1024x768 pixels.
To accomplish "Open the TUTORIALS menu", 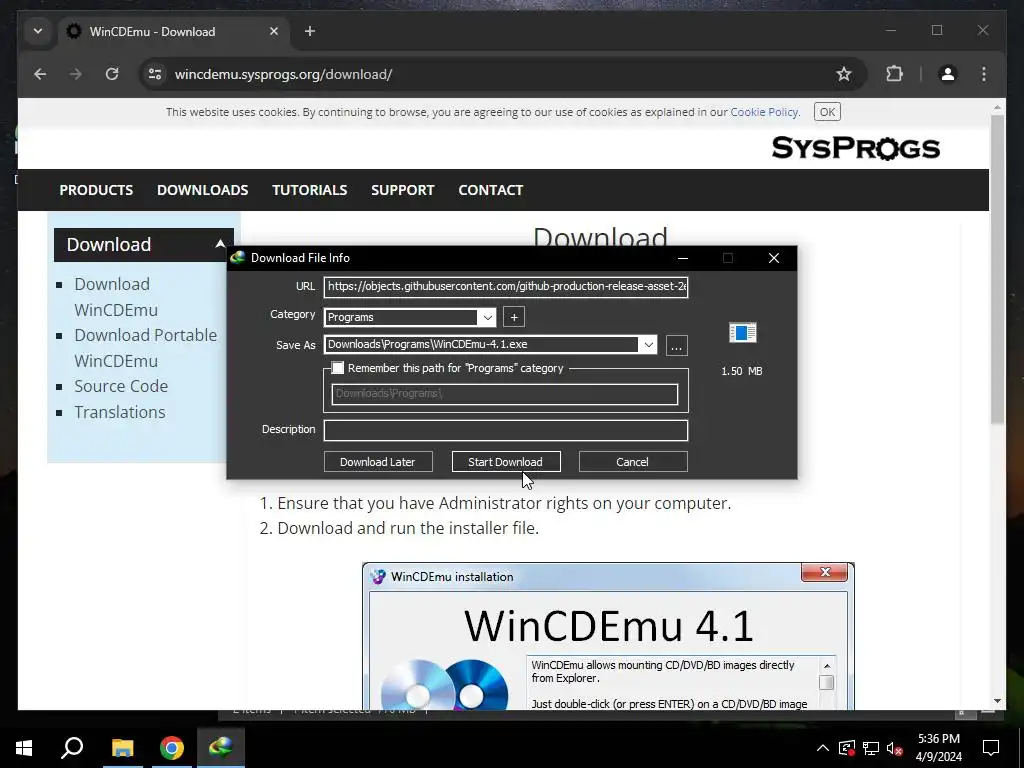I will [x=310, y=190].
